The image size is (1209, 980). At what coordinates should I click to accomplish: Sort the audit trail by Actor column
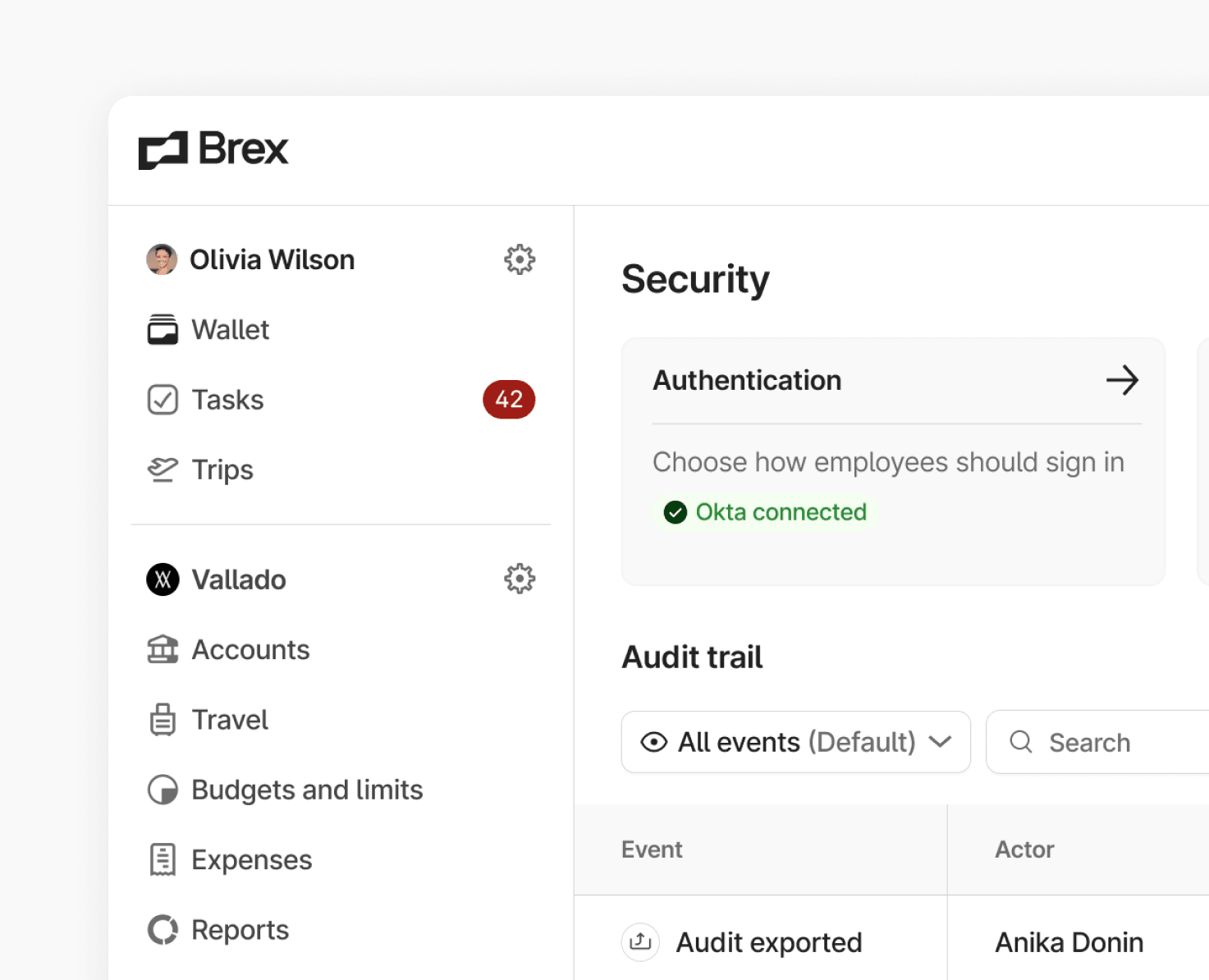pos(1024,849)
